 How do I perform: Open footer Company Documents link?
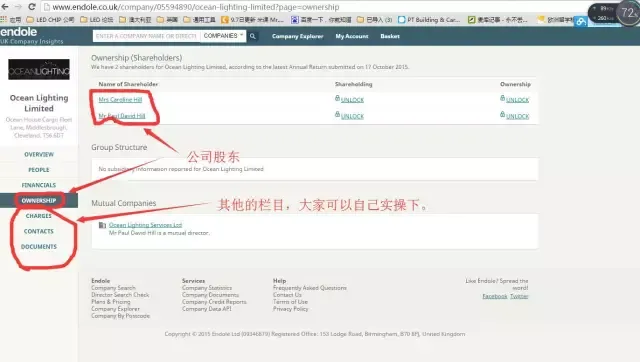pyautogui.click(x=211, y=295)
